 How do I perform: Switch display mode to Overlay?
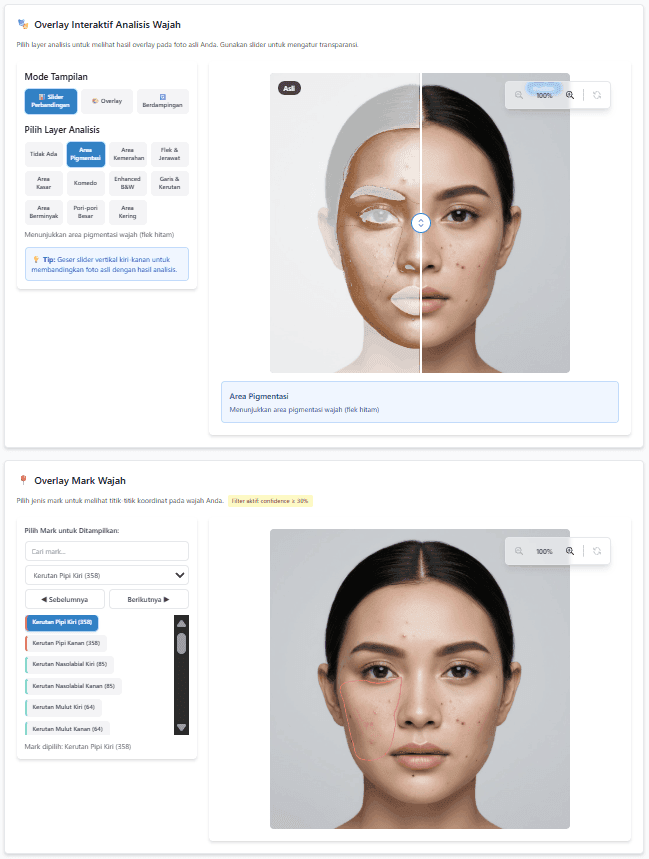tap(106, 101)
